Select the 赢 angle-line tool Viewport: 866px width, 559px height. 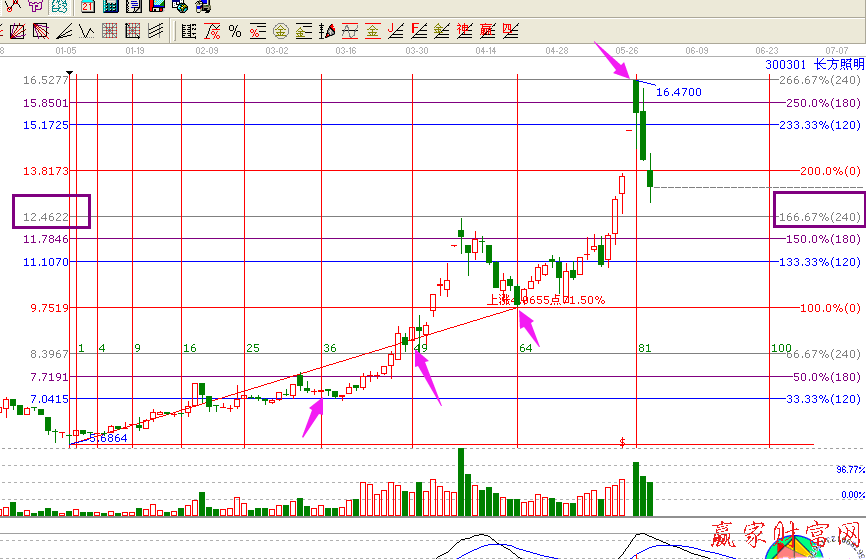(x=487, y=31)
